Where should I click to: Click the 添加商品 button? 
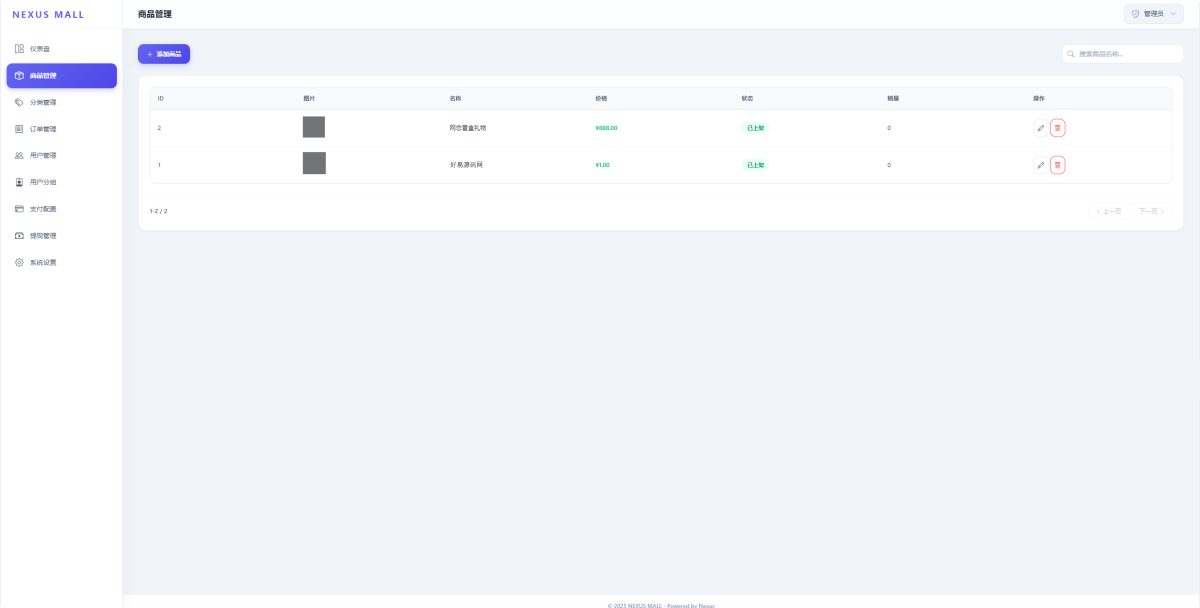[164, 54]
